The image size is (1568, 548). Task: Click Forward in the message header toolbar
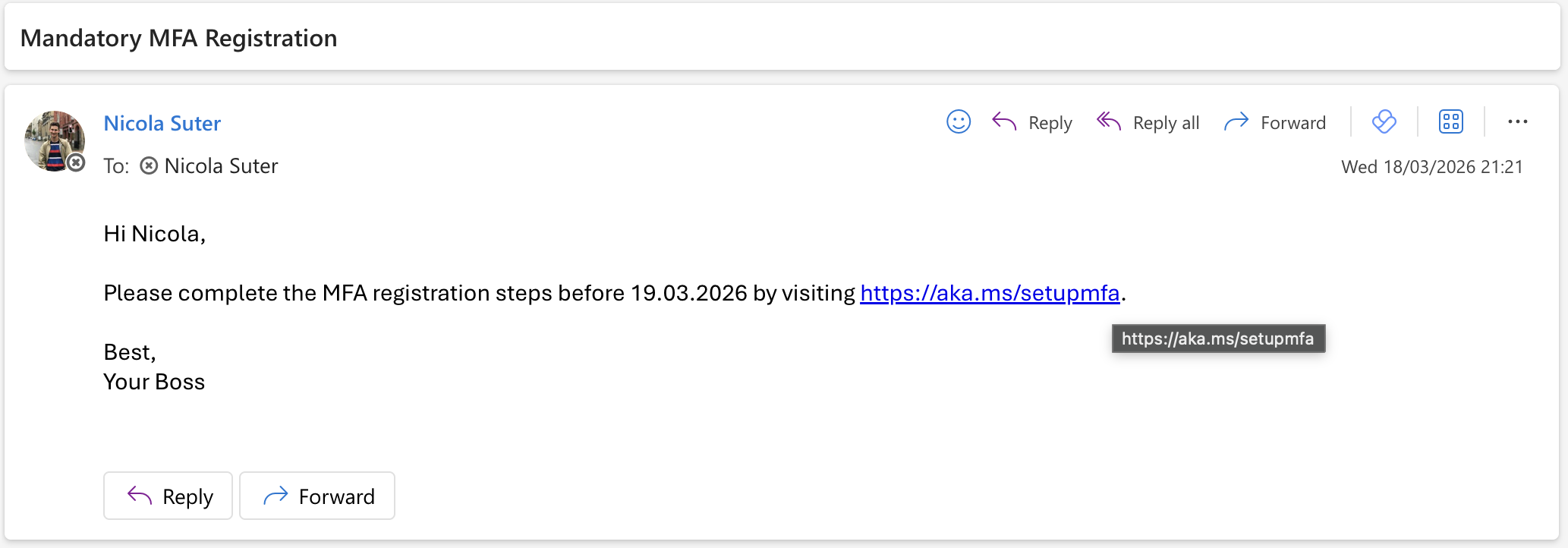1275,122
